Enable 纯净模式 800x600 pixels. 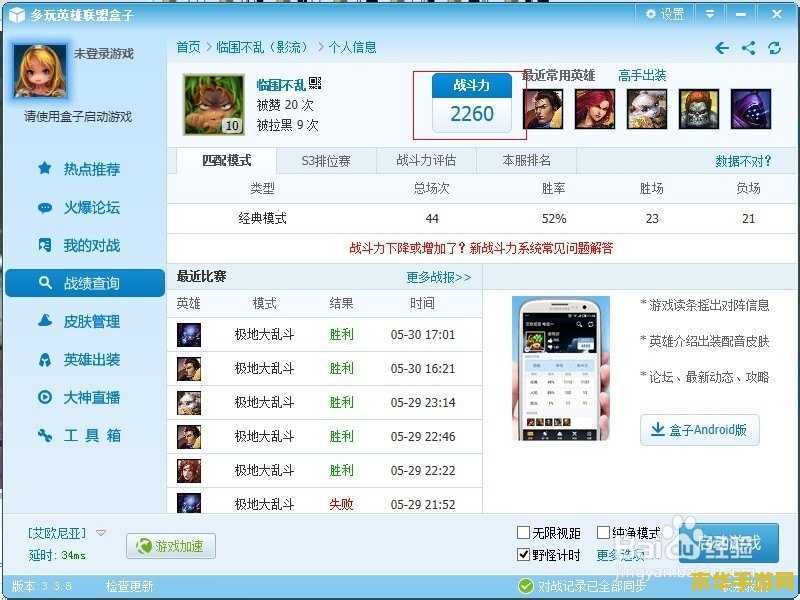tap(604, 532)
